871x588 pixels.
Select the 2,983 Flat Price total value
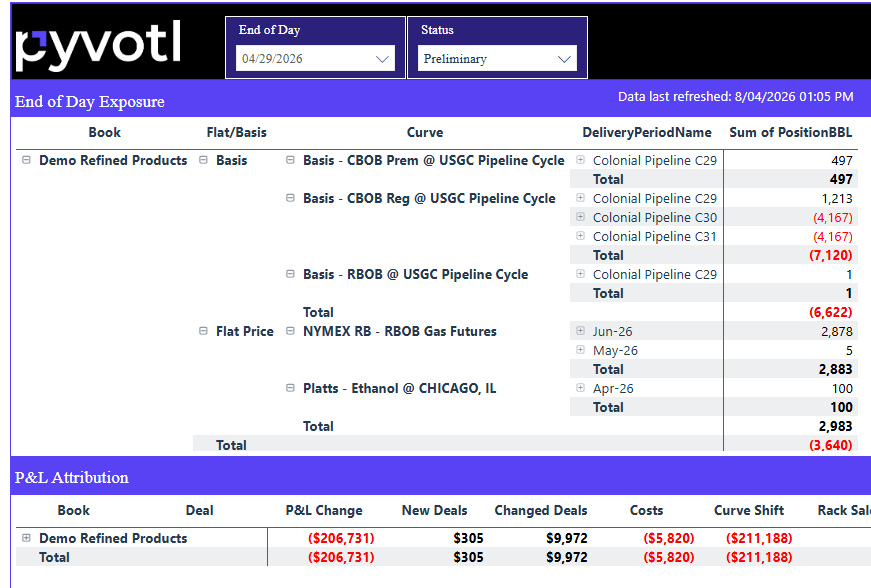click(835, 426)
